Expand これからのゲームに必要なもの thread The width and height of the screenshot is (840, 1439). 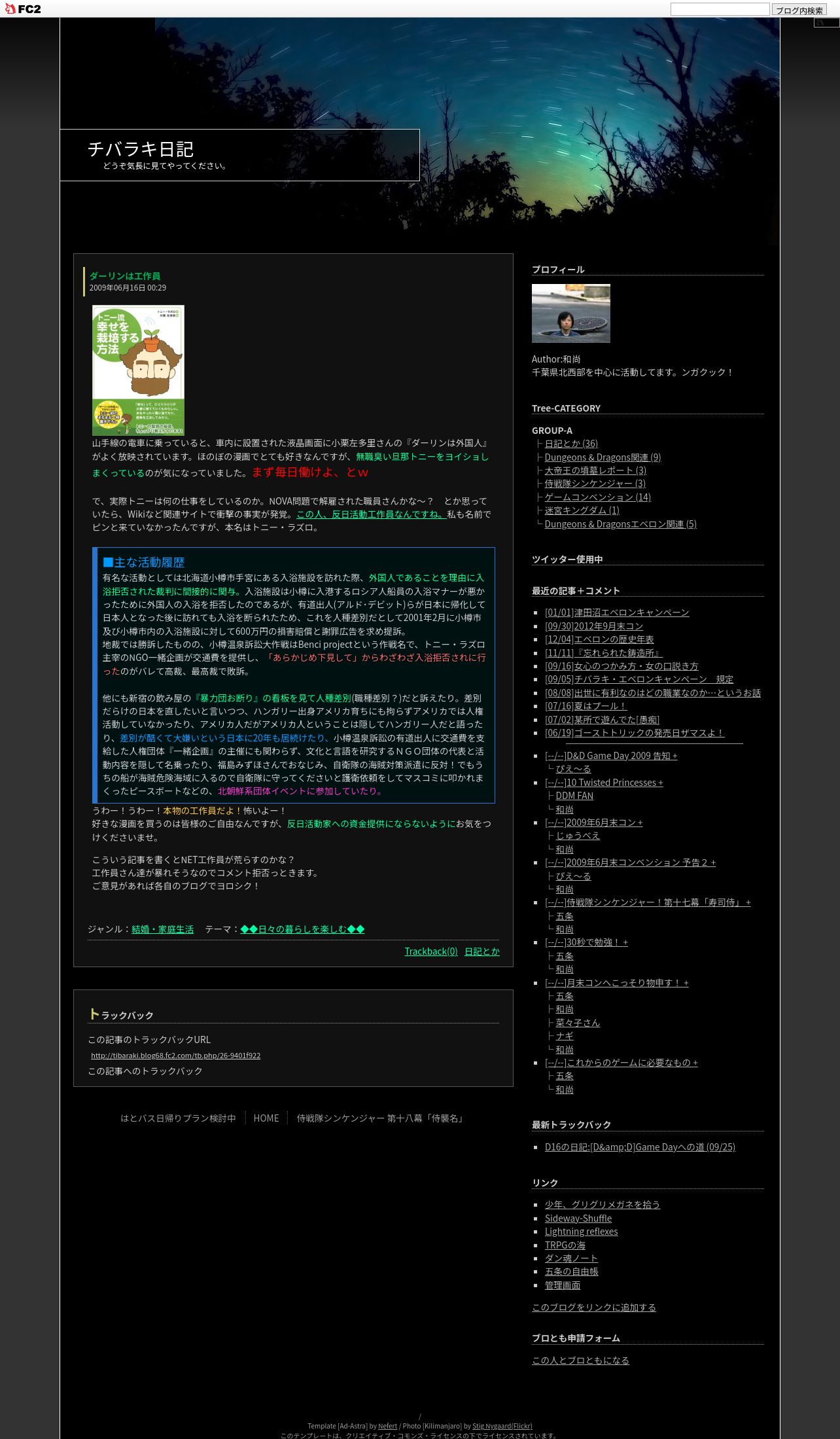point(621,1063)
